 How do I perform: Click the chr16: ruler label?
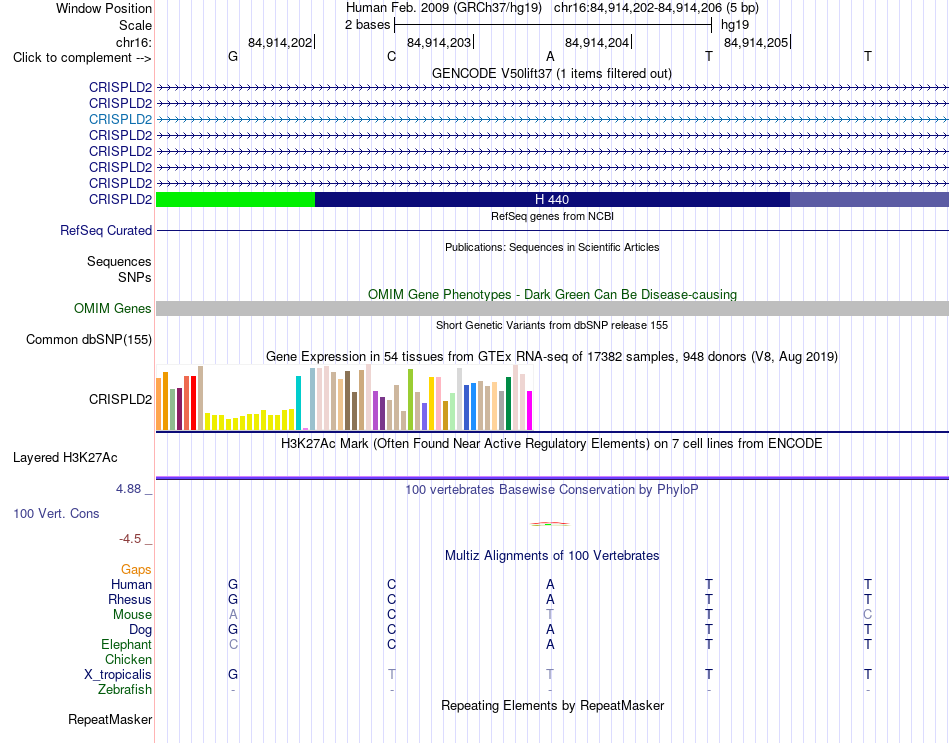(133, 42)
